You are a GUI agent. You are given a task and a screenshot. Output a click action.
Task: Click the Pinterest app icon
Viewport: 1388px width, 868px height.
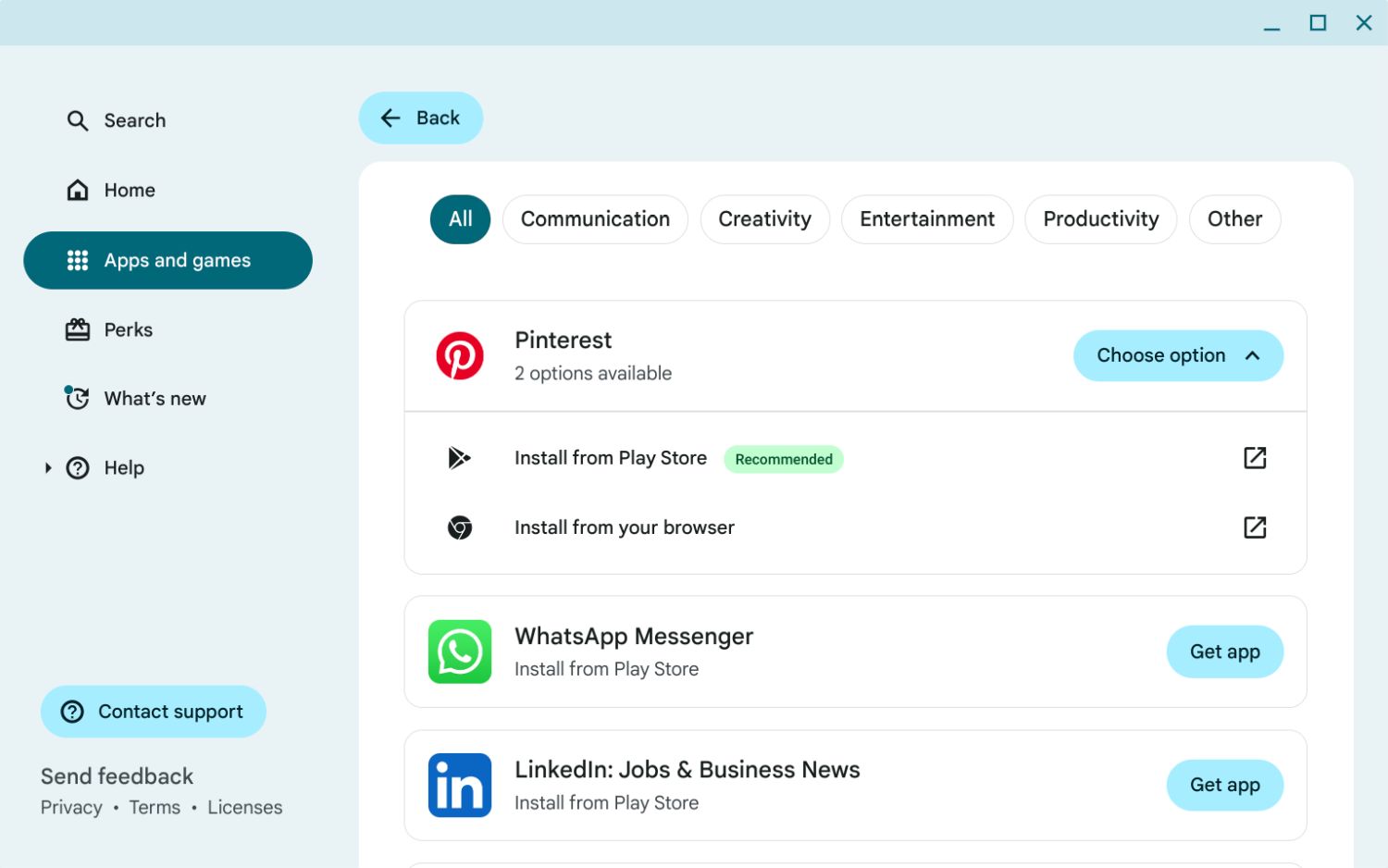(x=460, y=356)
